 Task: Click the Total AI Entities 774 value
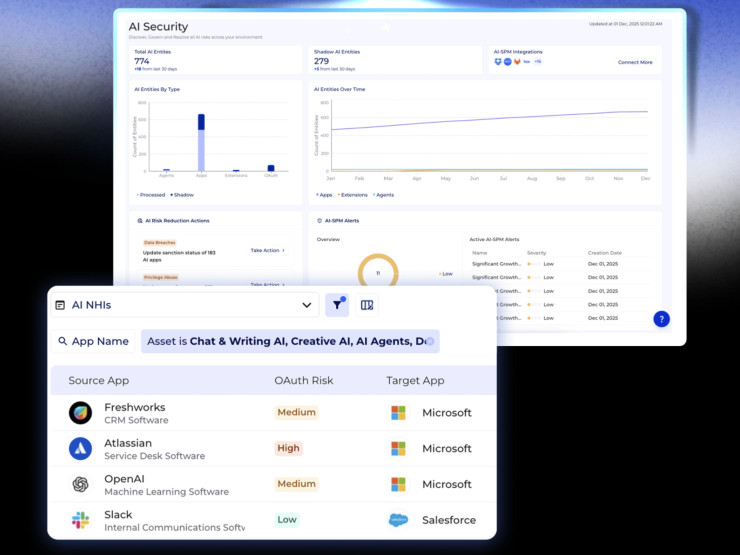click(142, 61)
